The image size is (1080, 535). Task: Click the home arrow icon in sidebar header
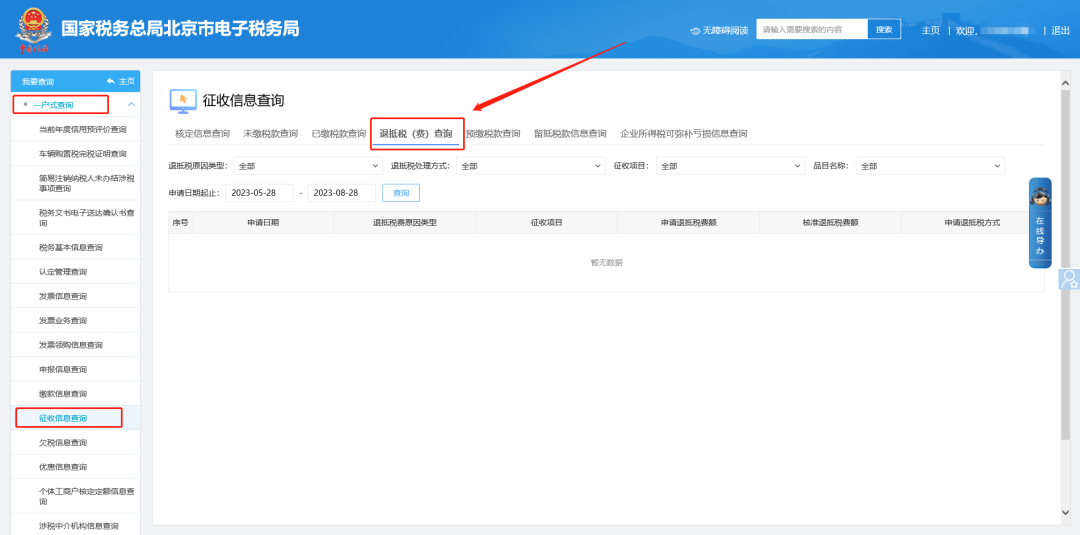(x=110, y=81)
